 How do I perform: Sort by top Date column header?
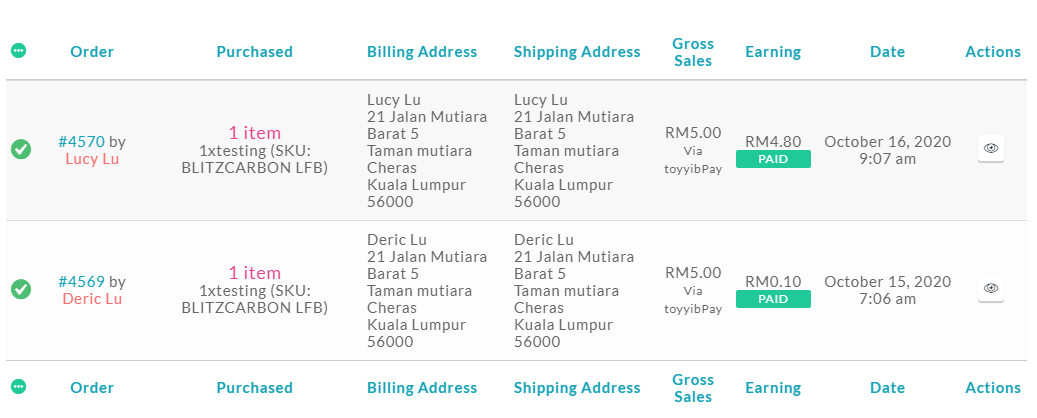point(887,52)
